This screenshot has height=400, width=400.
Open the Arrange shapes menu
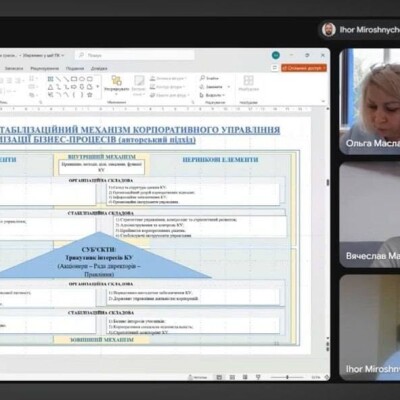click(116, 84)
